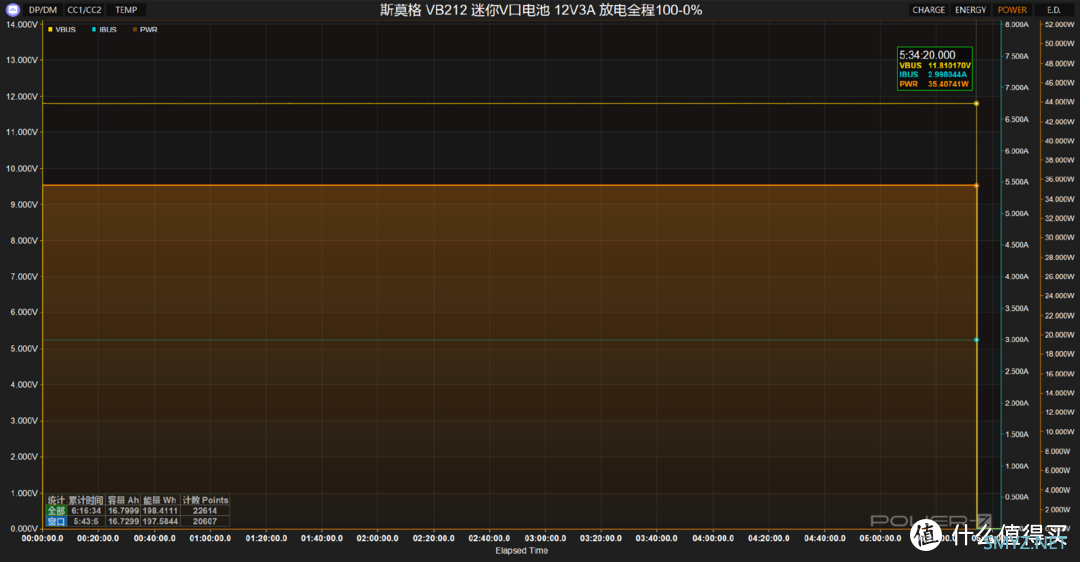1080x562 pixels.
Task: Click the IBUS 2.998044A tooltip value
Action: [x=947, y=74]
